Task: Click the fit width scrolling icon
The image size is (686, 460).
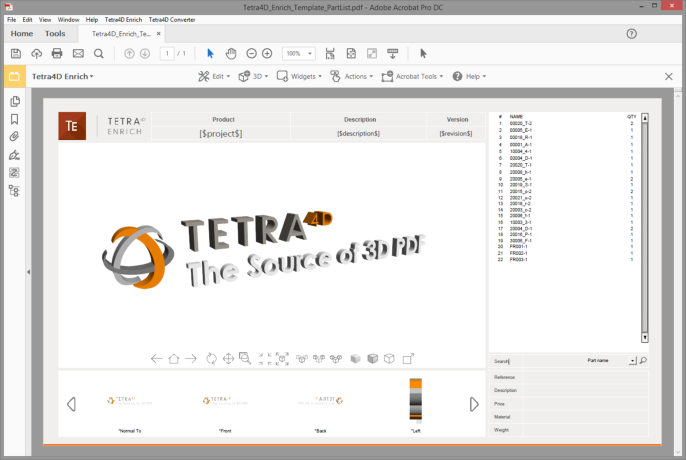Action: coord(330,53)
